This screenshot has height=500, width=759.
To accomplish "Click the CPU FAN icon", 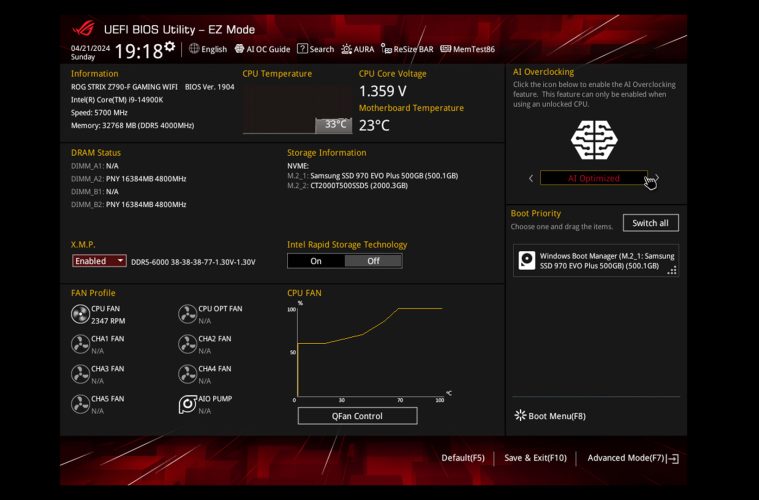I will tap(80, 314).
